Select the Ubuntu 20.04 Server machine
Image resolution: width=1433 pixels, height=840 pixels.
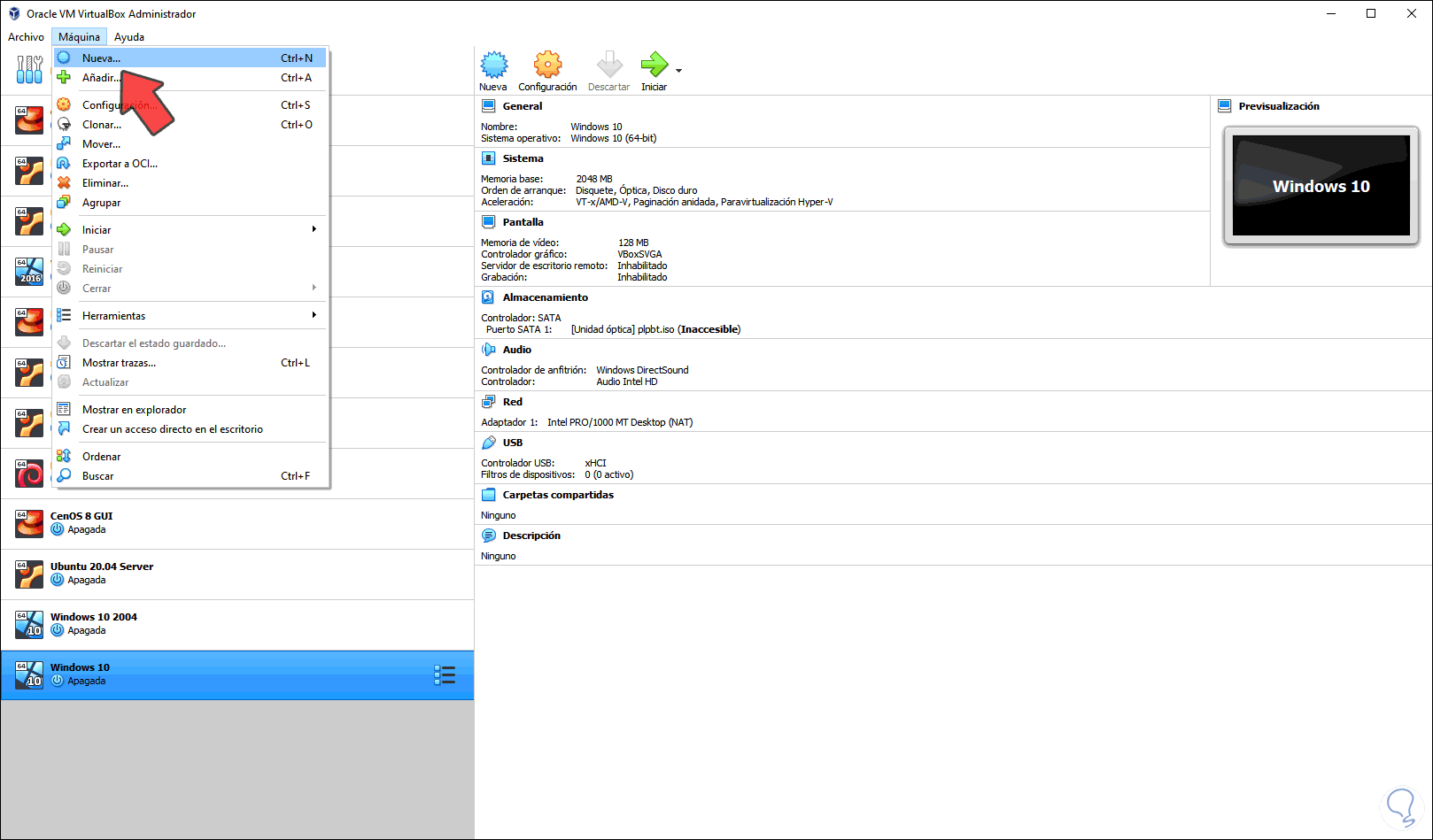(x=237, y=574)
